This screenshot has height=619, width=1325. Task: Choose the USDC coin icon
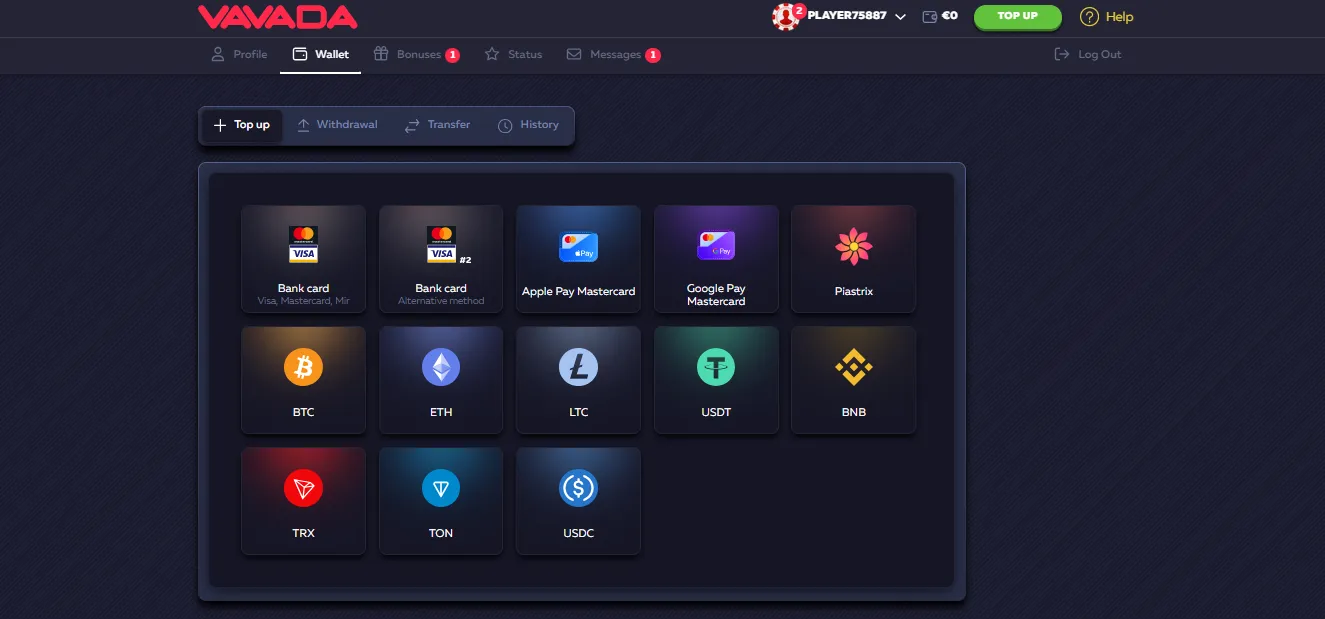pyautogui.click(x=578, y=489)
